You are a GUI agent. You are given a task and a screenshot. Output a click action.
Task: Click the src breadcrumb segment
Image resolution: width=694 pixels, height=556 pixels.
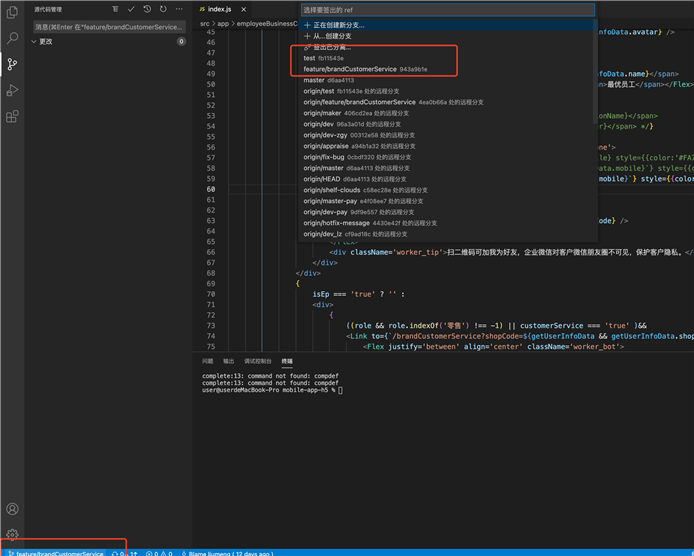pos(204,24)
